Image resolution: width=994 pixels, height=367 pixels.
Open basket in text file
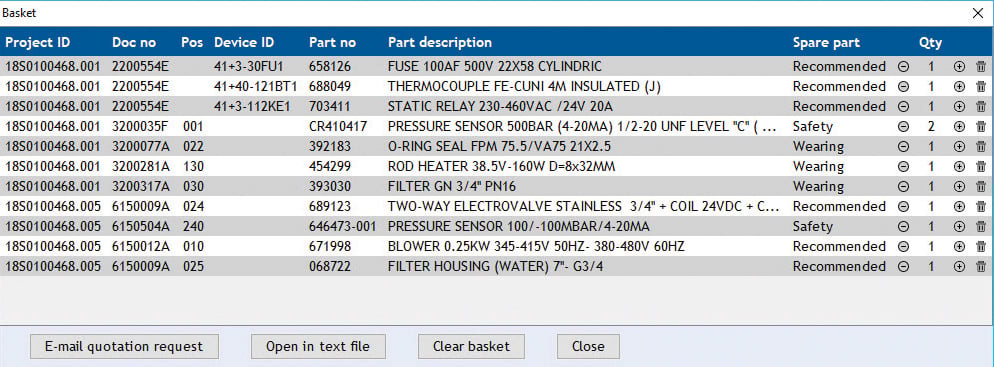tap(318, 347)
